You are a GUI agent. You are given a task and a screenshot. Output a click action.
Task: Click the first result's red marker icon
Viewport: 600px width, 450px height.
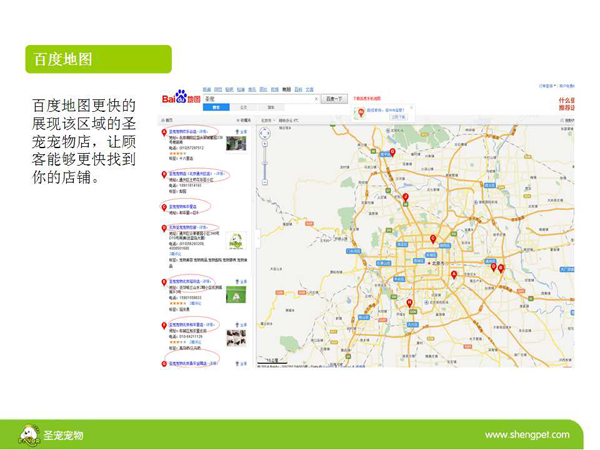165,129
